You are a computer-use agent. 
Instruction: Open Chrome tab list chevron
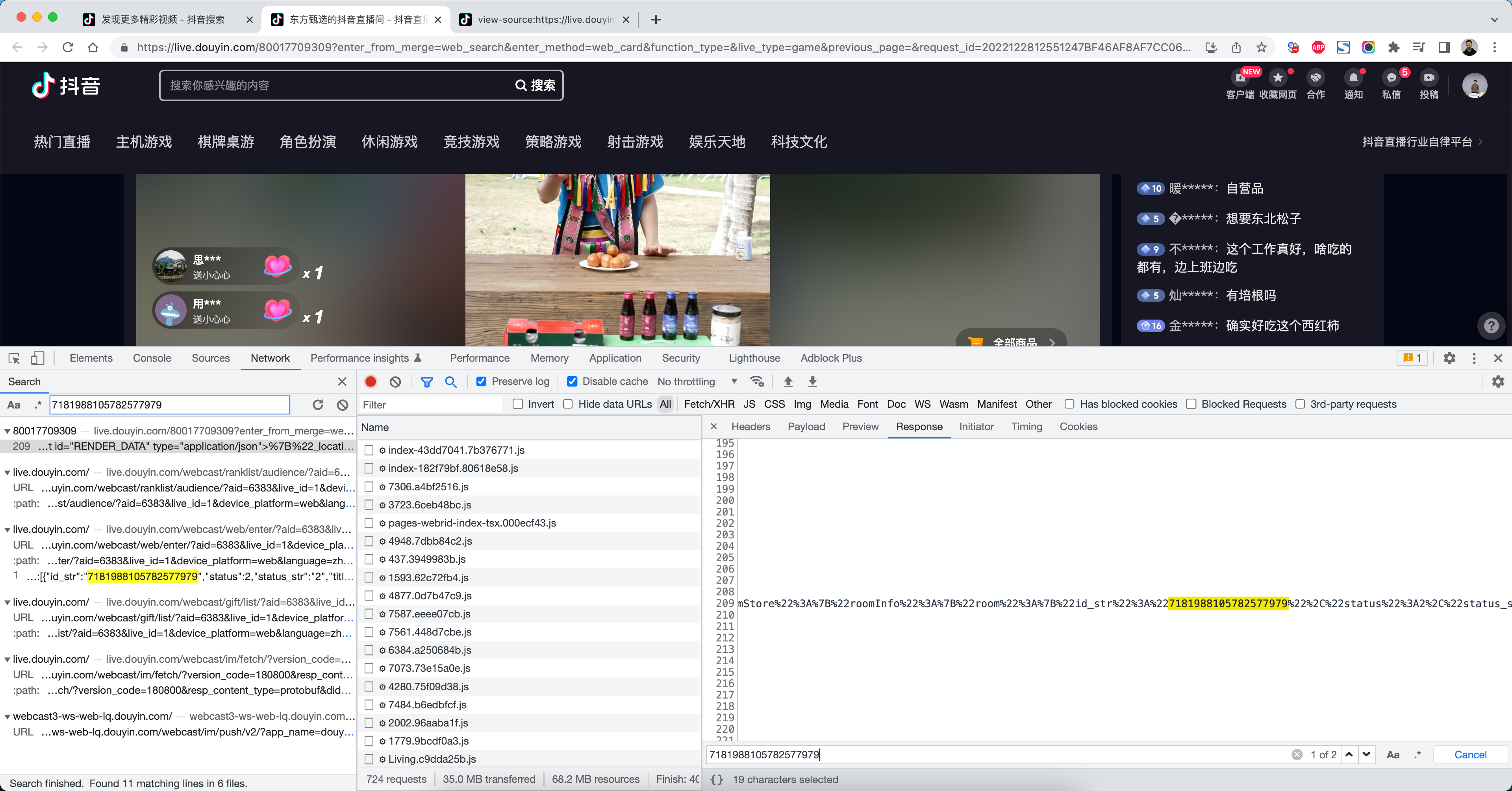point(1494,19)
